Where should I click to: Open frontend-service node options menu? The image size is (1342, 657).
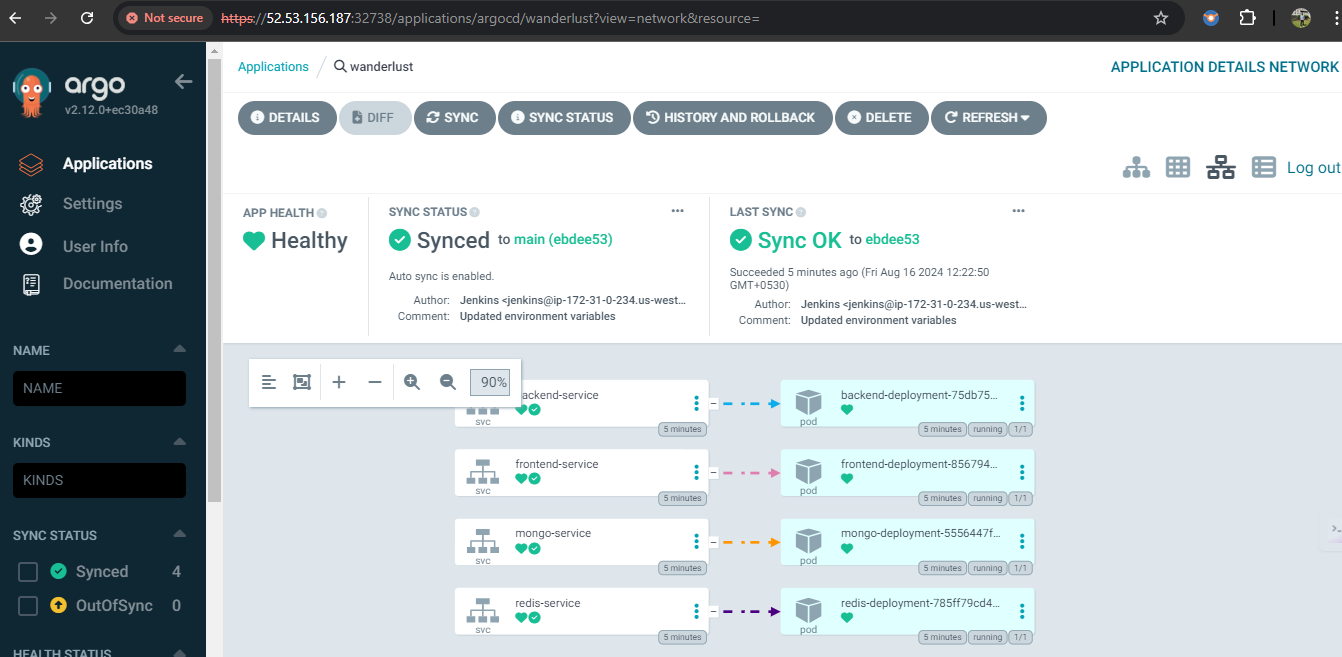coord(696,472)
